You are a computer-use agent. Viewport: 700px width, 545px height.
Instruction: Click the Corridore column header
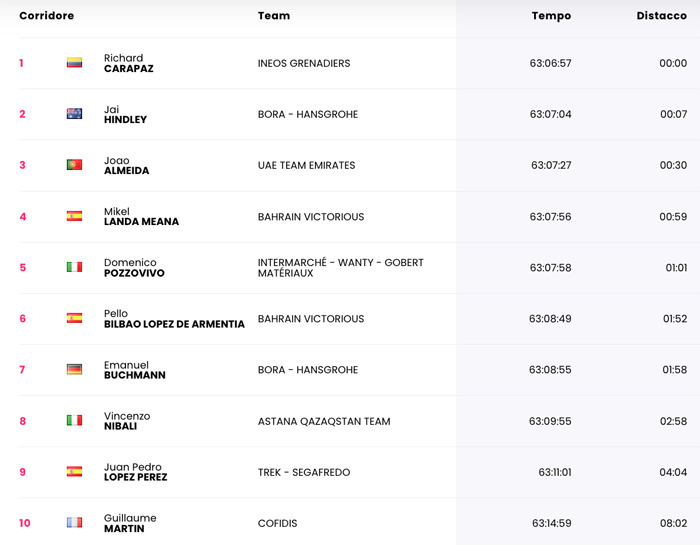46,16
